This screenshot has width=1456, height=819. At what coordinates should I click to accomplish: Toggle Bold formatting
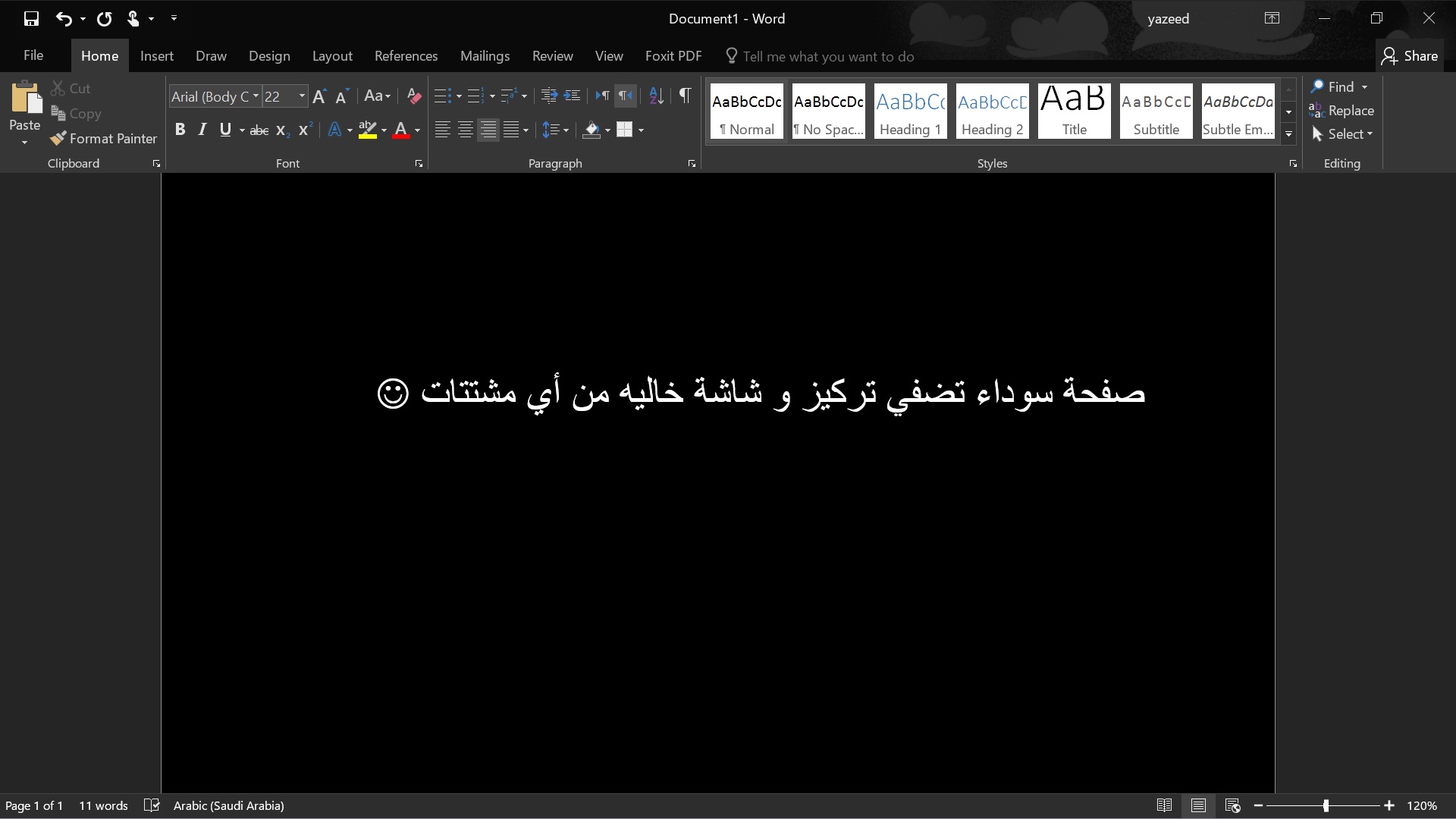click(180, 130)
